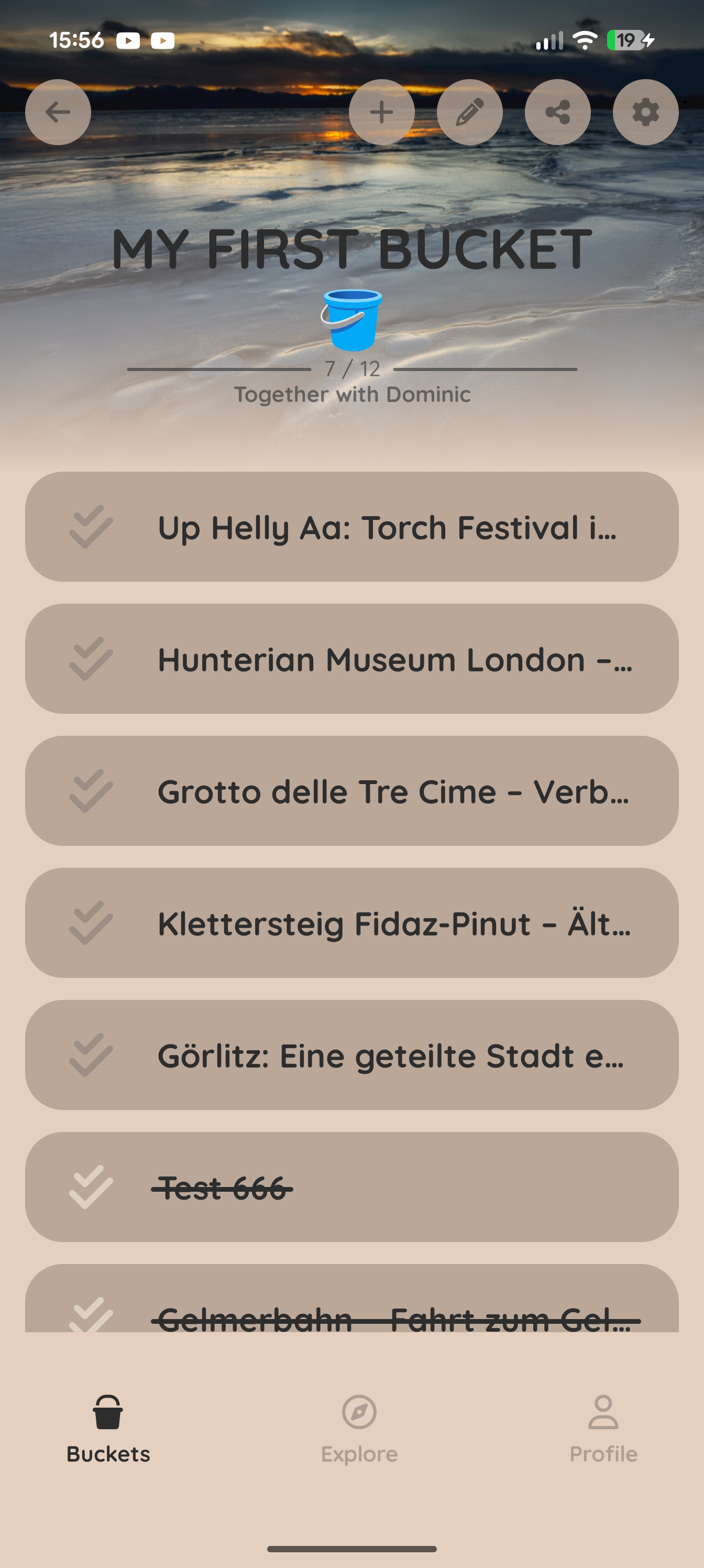Share this bucket using share icon

tap(557, 112)
